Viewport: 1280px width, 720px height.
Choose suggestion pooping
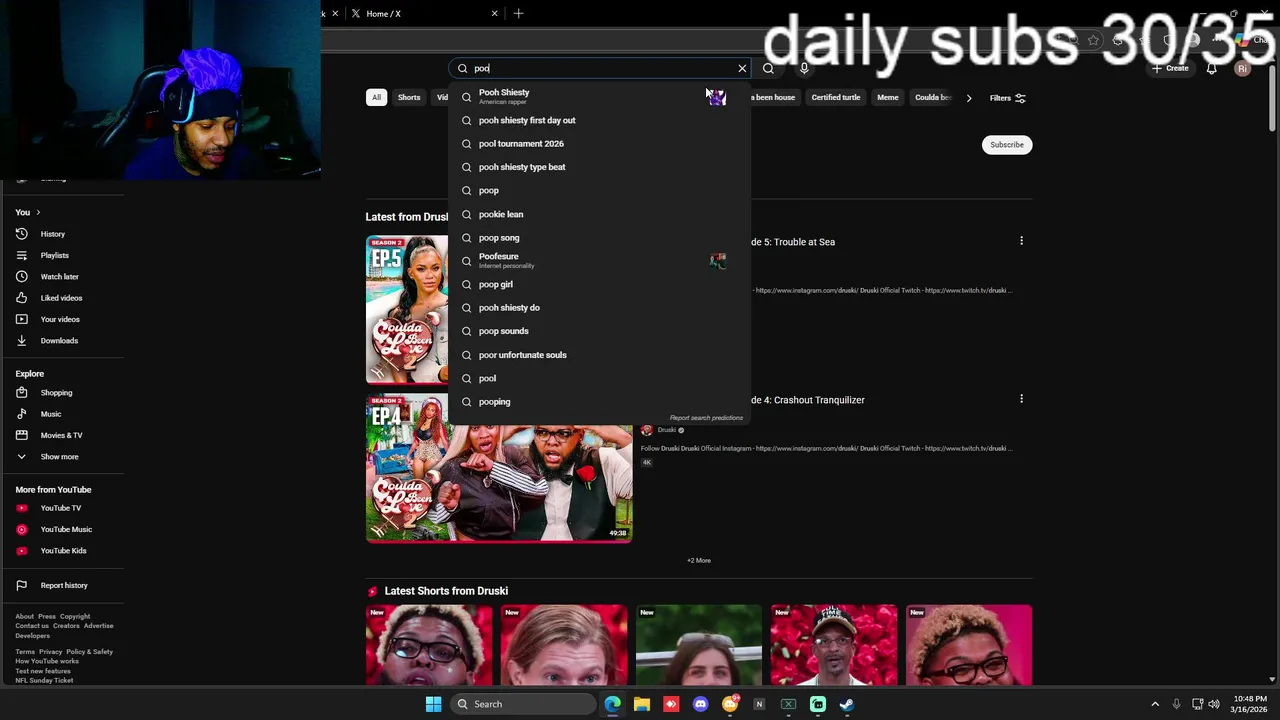[600, 402]
